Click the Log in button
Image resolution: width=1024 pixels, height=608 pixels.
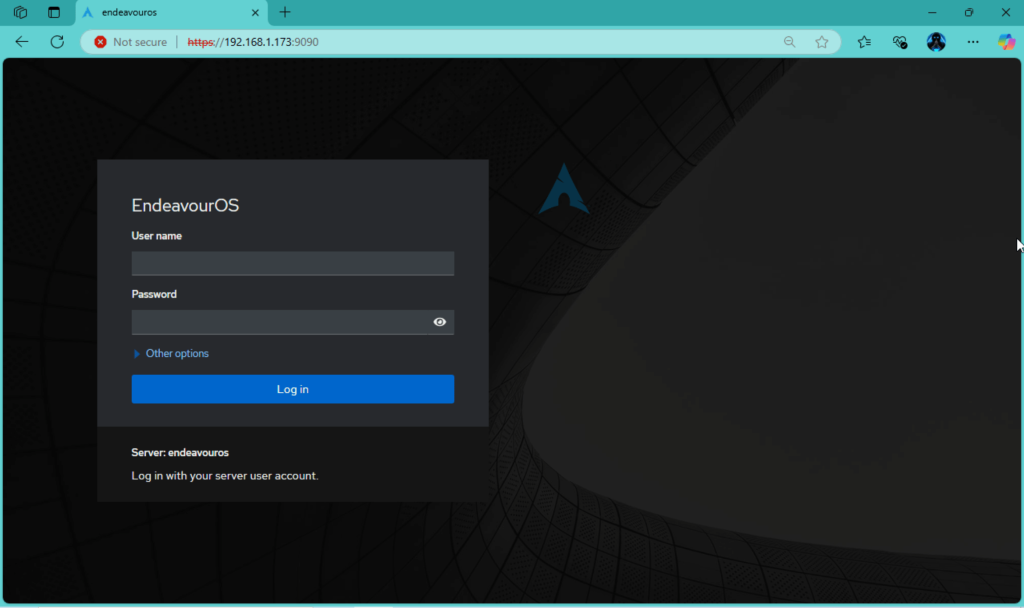tap(293, 389)
